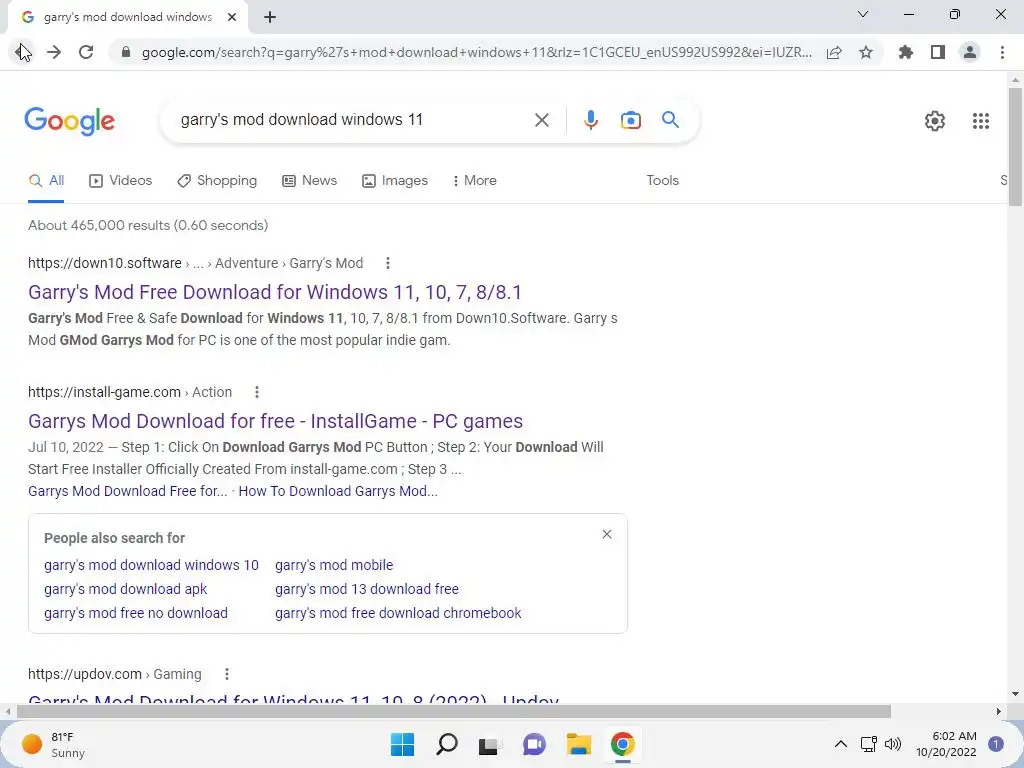Screen dimensions: 1024x768
Task: Open the Chrome side panel
Action: coord(938,52)
